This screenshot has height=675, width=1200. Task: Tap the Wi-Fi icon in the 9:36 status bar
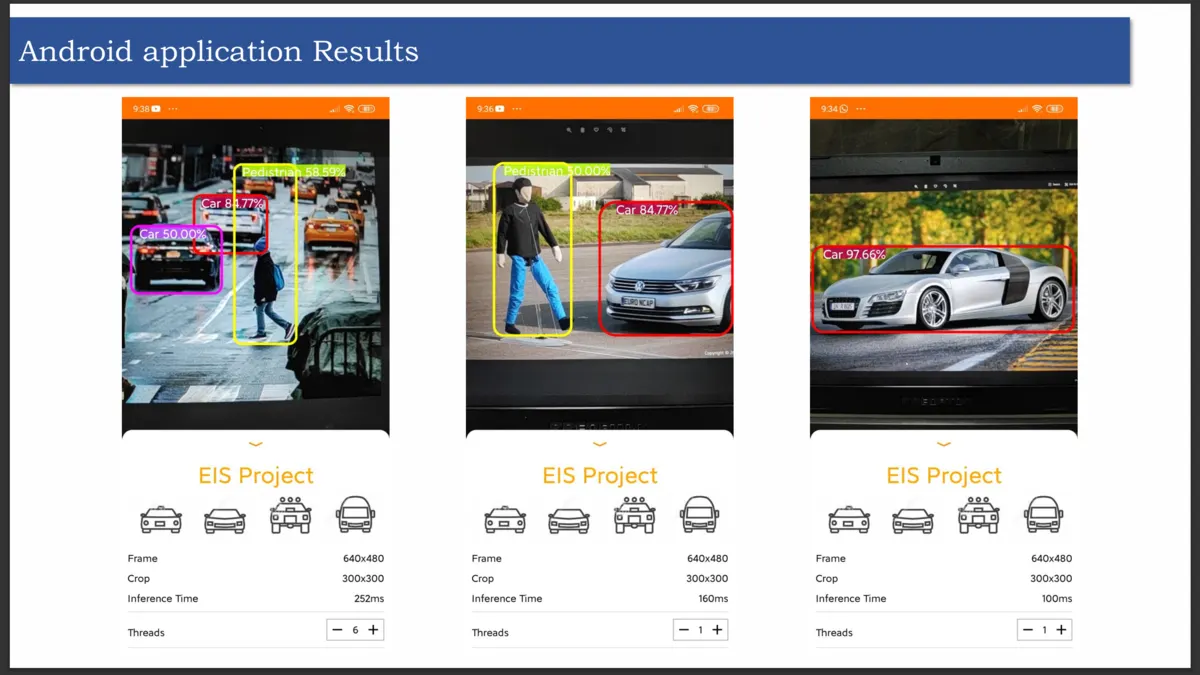(693, 108)
